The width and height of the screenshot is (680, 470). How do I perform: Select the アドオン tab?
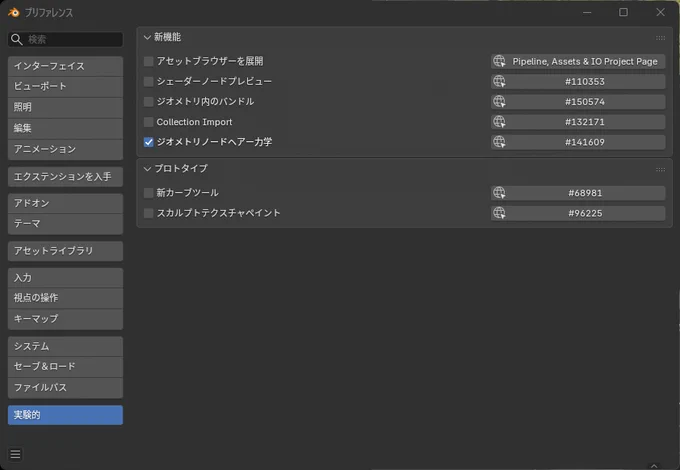click(x=65, y=203)
